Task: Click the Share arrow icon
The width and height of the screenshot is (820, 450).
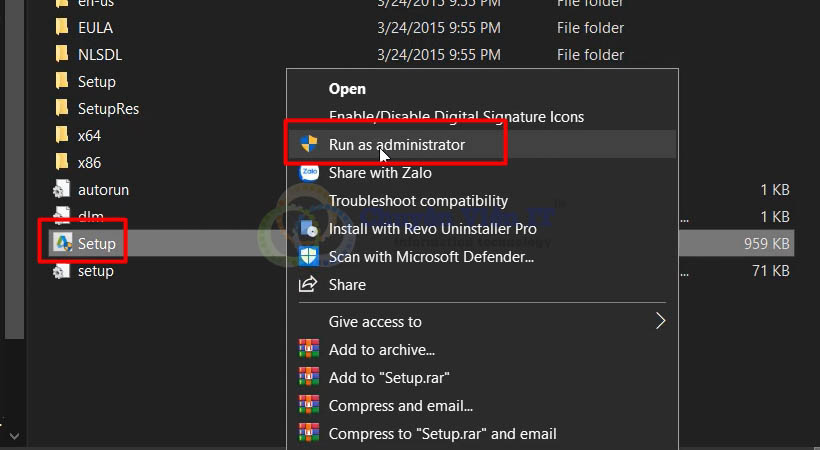Action: click(x=308, y=284)
